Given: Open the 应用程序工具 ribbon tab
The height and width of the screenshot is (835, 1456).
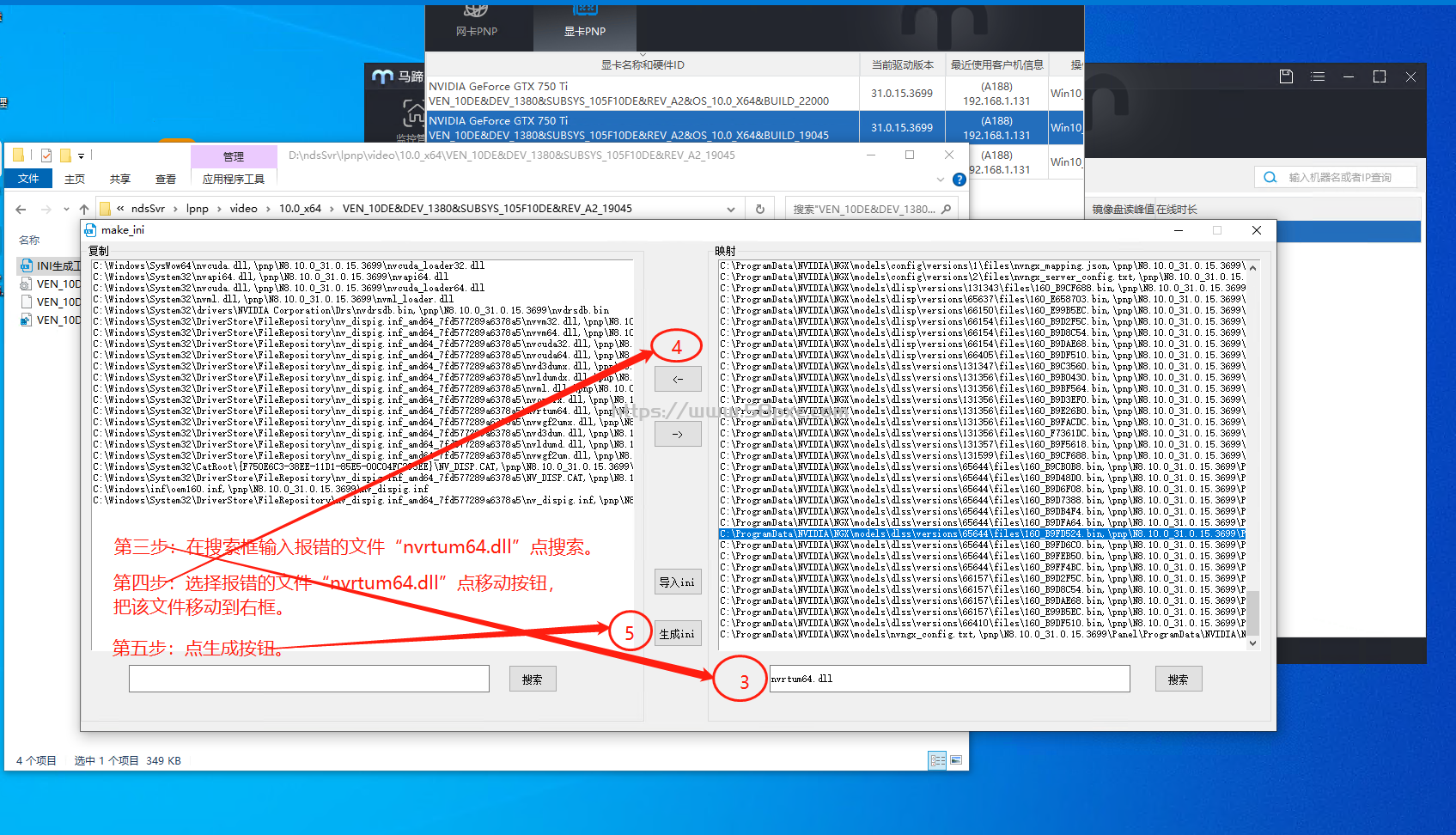Looking at the screenshot, I should click(234, 179).
